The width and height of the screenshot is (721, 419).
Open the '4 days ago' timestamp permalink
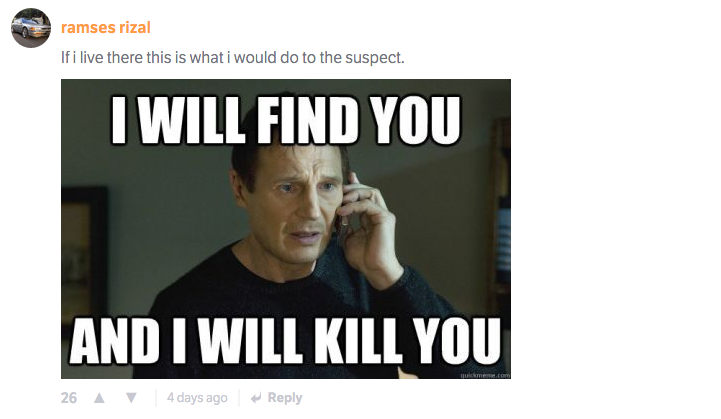click(x=197, y=397)
